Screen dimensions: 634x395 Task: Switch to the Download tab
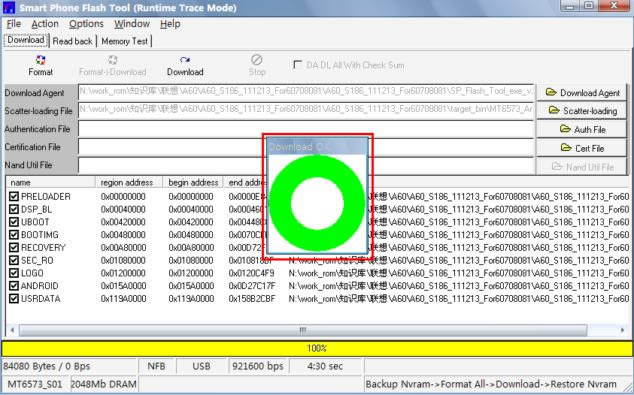26,40
